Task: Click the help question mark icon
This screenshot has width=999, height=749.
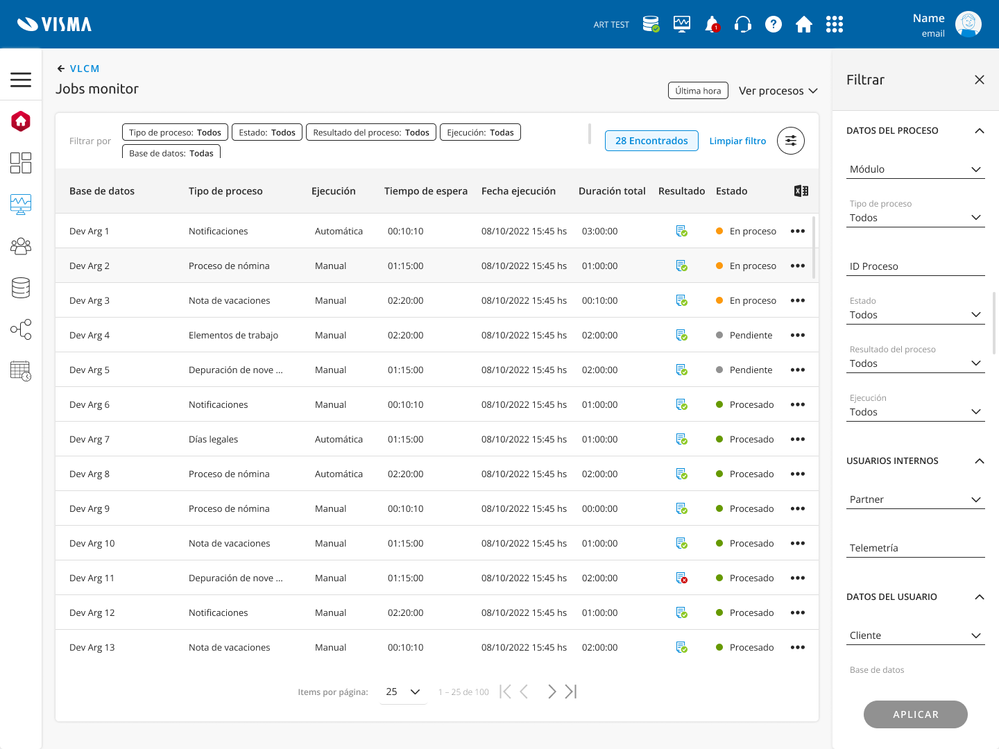Action: (x=773, y=24)
